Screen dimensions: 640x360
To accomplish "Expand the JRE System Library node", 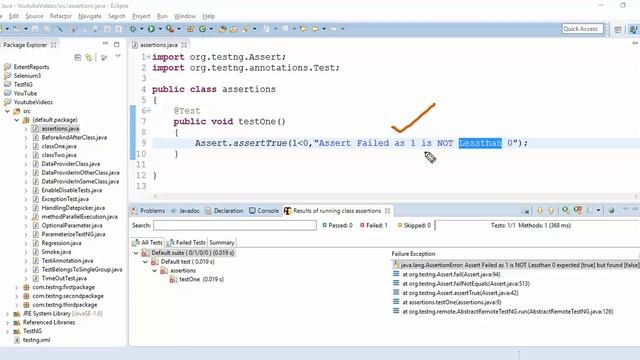I will click(x=7, y=314).
